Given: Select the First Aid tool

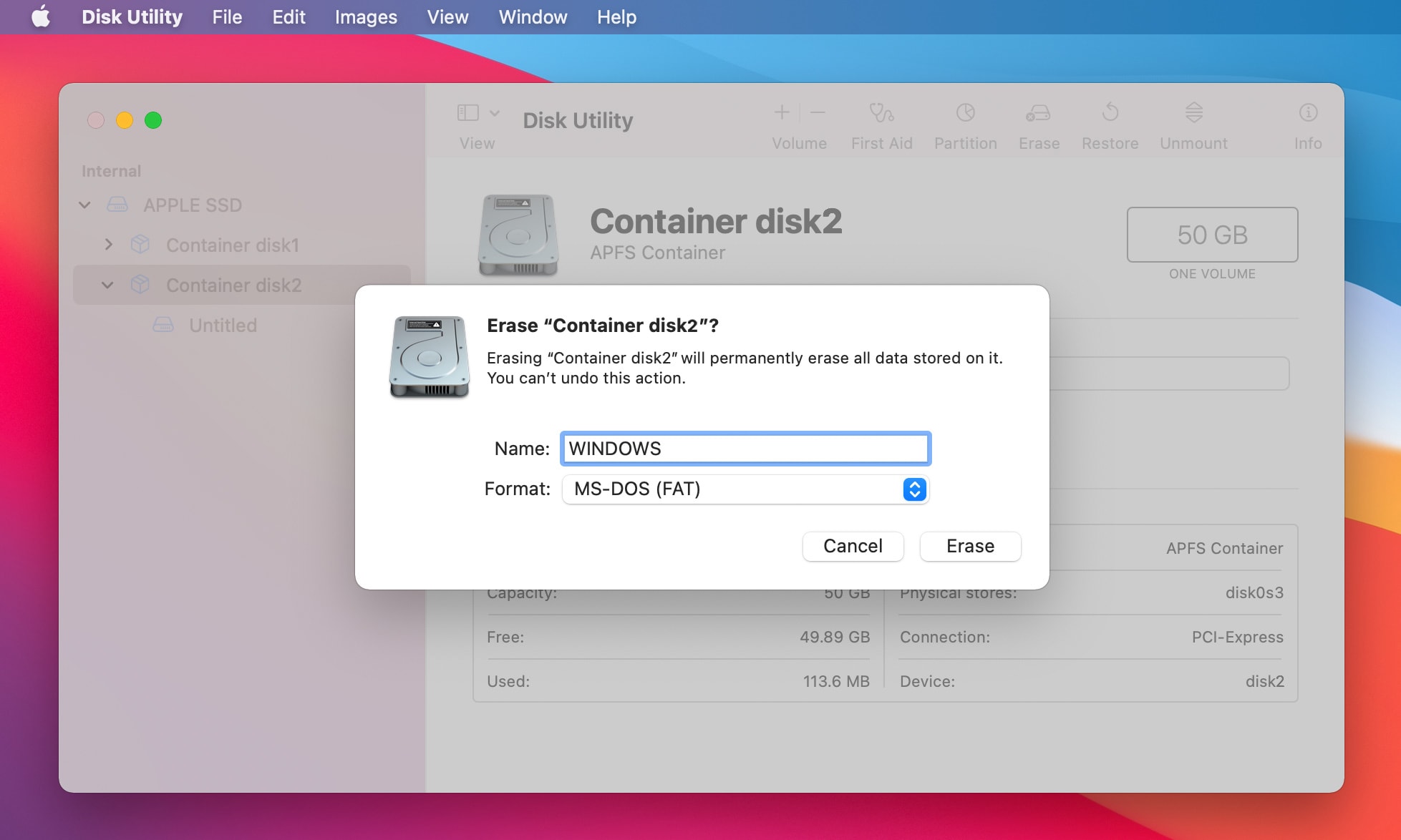Looking at the screenshot, I should (881, 123).
